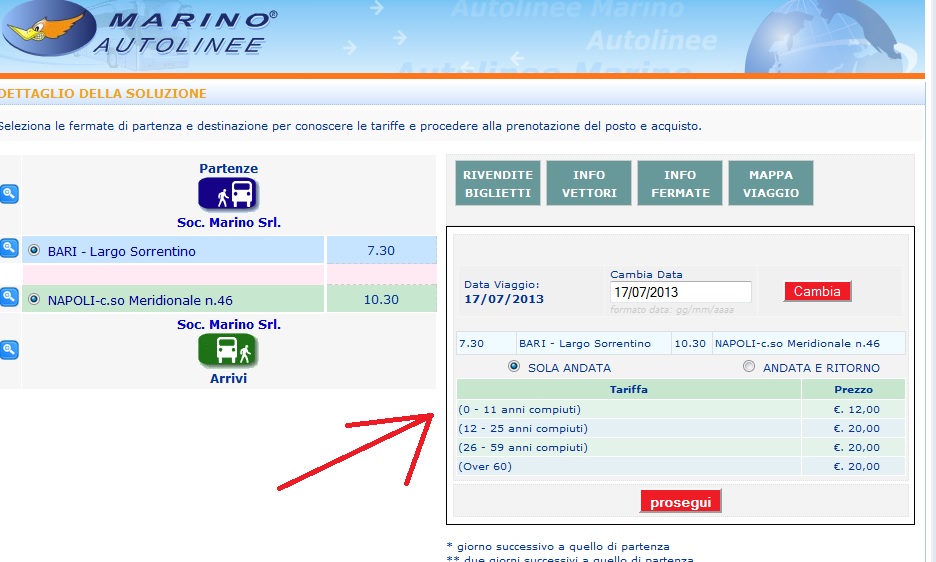Click the Prezzo column header
Viewport: 936px width, 562px height.
tap(853, 389)
